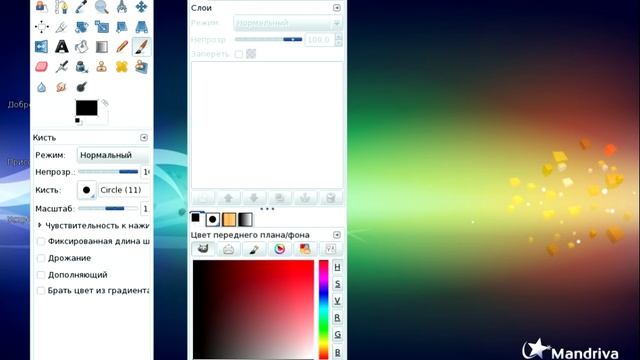Select the Pencil tool
This screenshot has height=360, width=640.
tap(121, 47)
